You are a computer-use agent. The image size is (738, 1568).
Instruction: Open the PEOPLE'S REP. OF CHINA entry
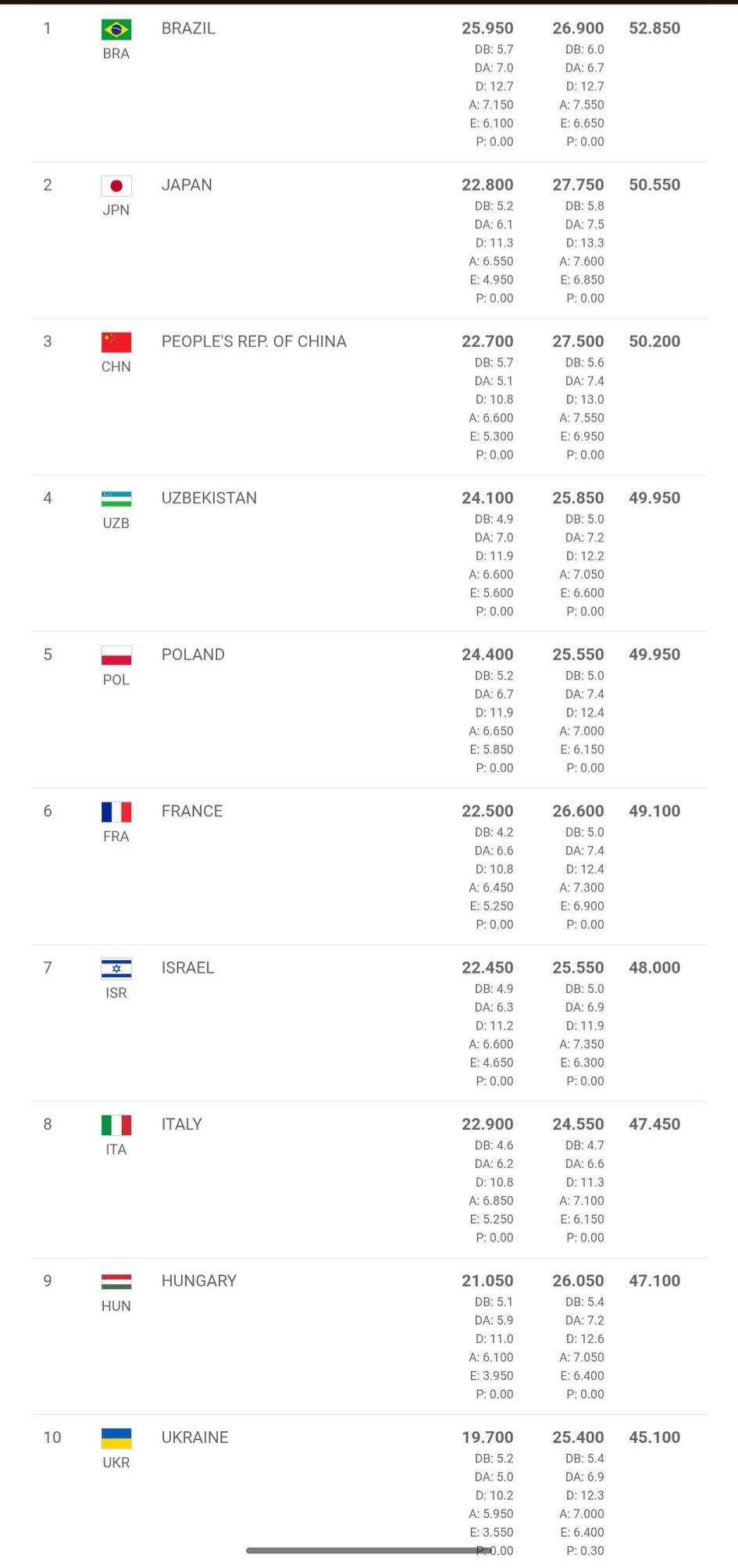point(254,341)
